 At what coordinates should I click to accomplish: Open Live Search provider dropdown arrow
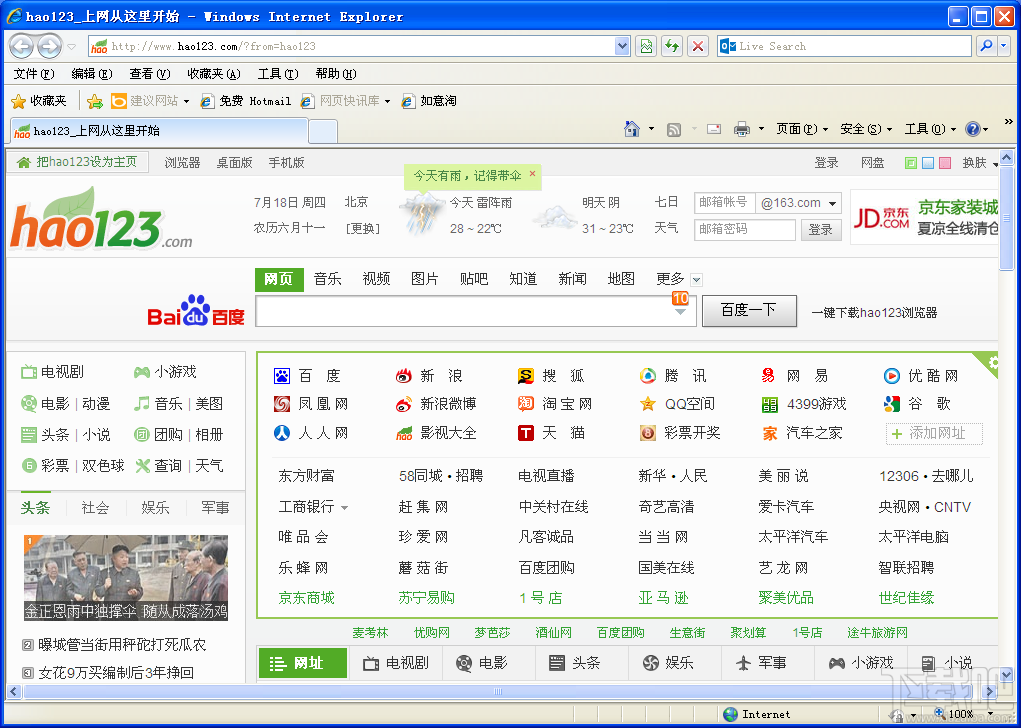click(1004, 46)
